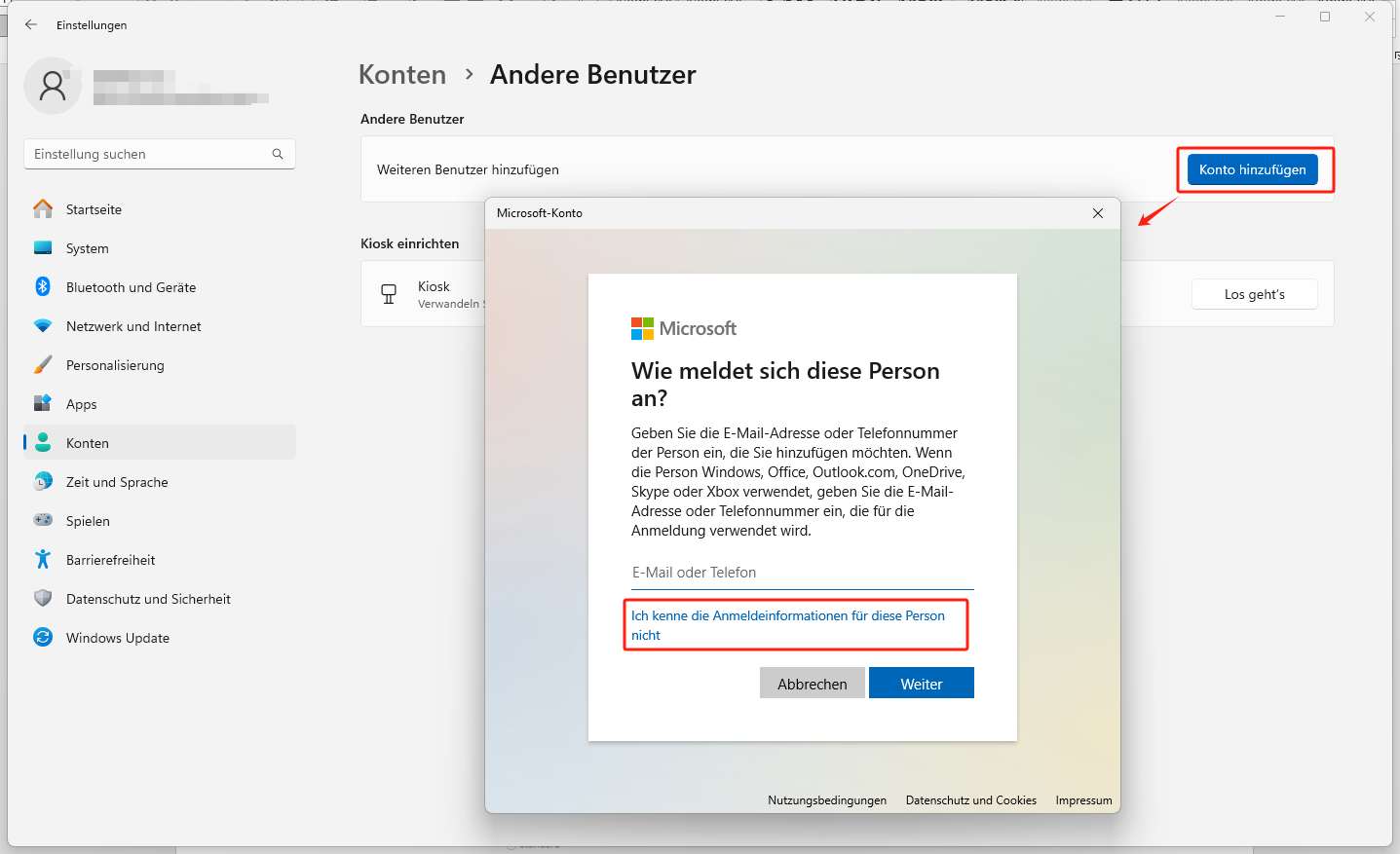Click the System monitor icon
1400x854 pixels.
tap(43, 248)
